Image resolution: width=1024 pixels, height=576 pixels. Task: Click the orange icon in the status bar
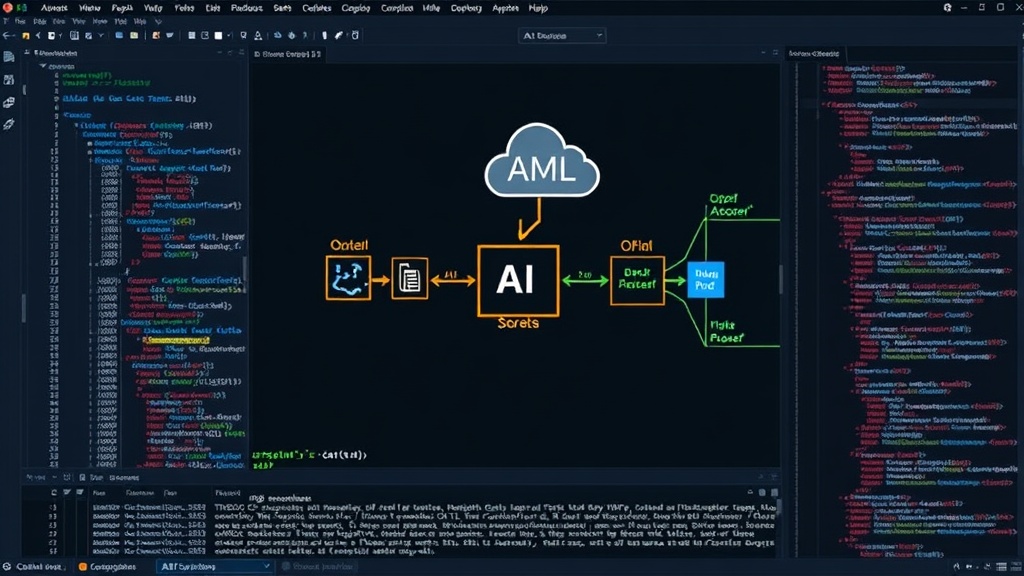(x=82, y=566)
